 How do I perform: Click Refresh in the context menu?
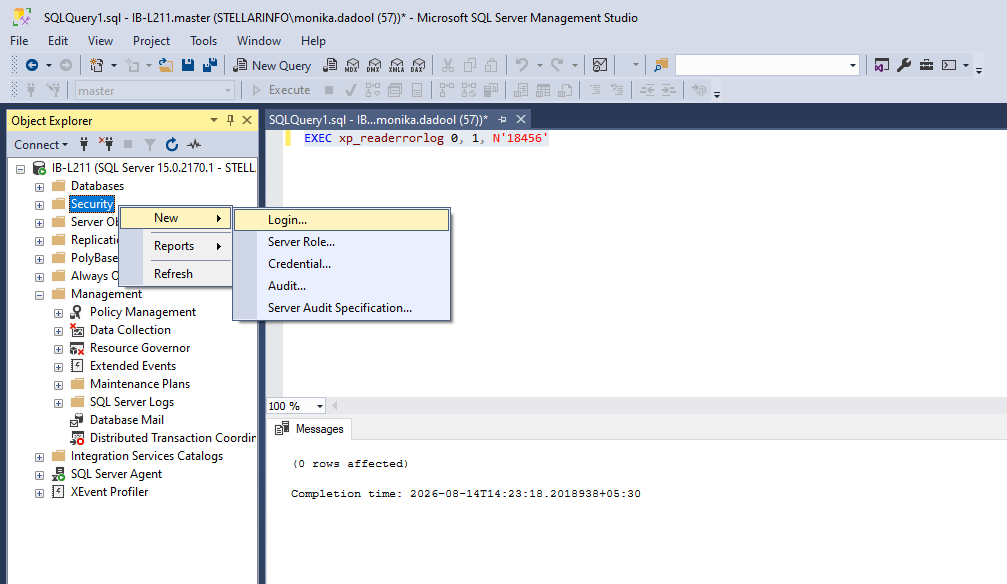coord(175,274)
